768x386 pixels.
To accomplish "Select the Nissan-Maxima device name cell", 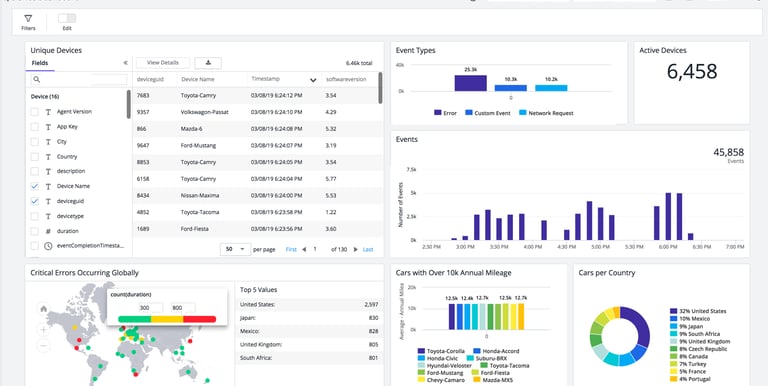I will click(200, 195).
